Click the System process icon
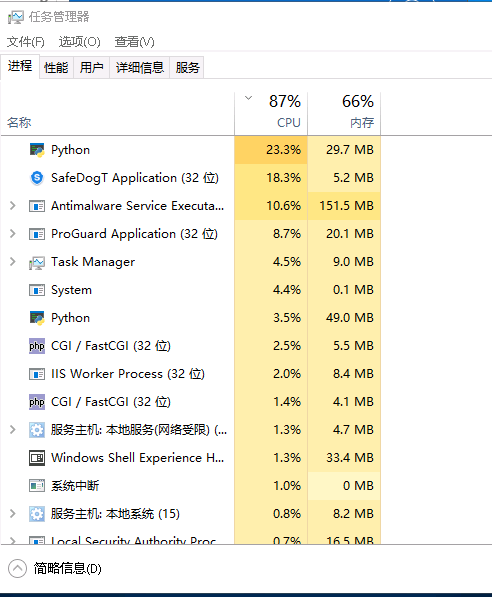 point(37,290)
